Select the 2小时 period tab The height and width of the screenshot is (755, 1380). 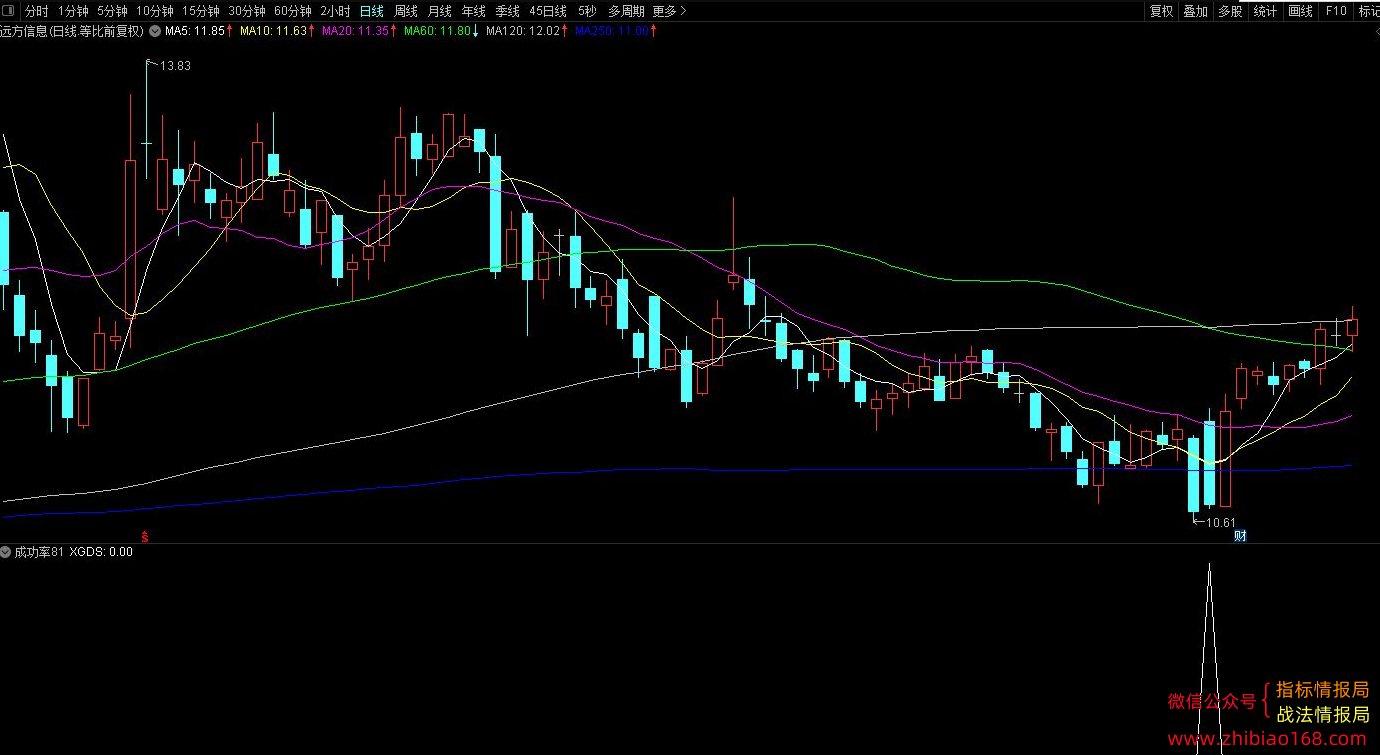335,11
